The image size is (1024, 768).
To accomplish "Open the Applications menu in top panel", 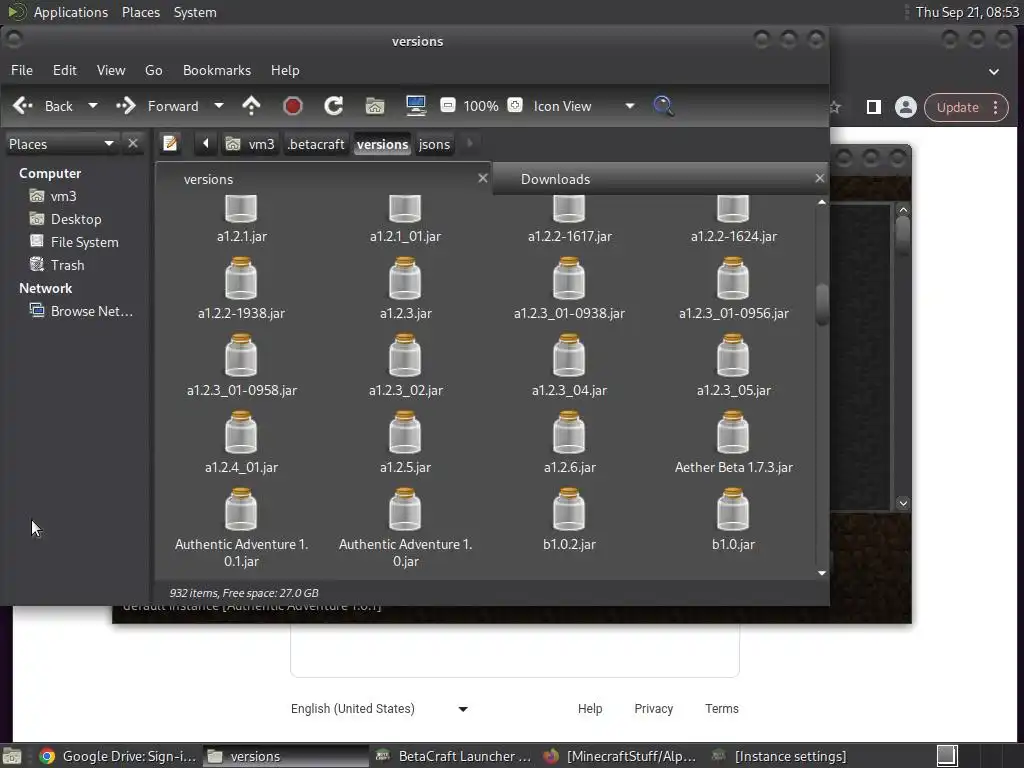I will (x=71, y=12).
